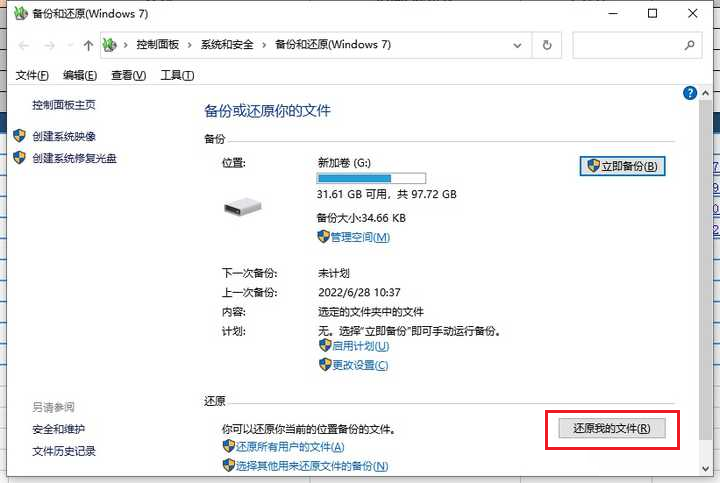Click 未计划 next backup value
Screen dimensions: 720x483
click(333, 273)
